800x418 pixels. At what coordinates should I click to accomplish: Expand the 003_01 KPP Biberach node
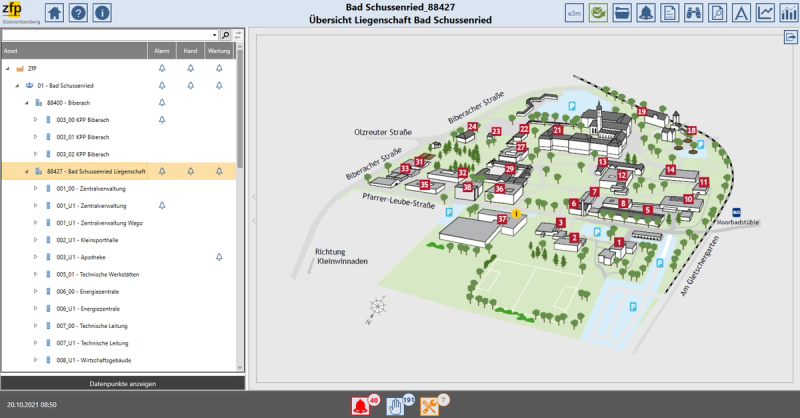36,137
